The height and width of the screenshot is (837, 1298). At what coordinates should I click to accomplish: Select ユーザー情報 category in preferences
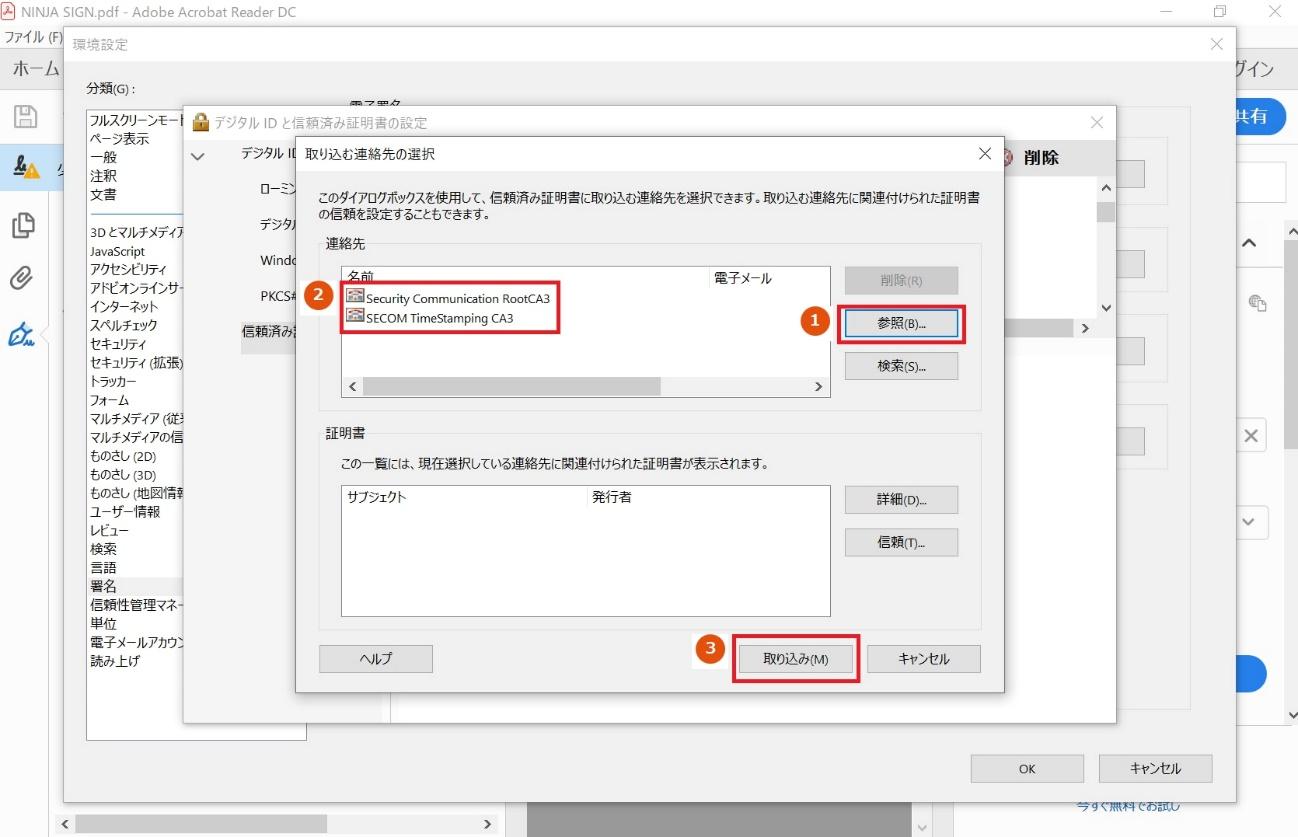[x=125, y=511]
